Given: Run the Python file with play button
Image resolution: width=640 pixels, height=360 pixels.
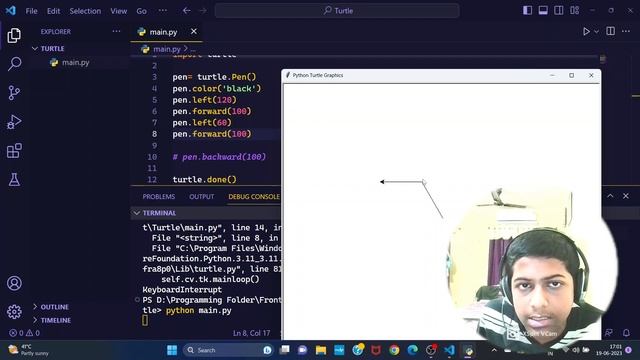Looking at the screenshot, I should tap(586, 31).
